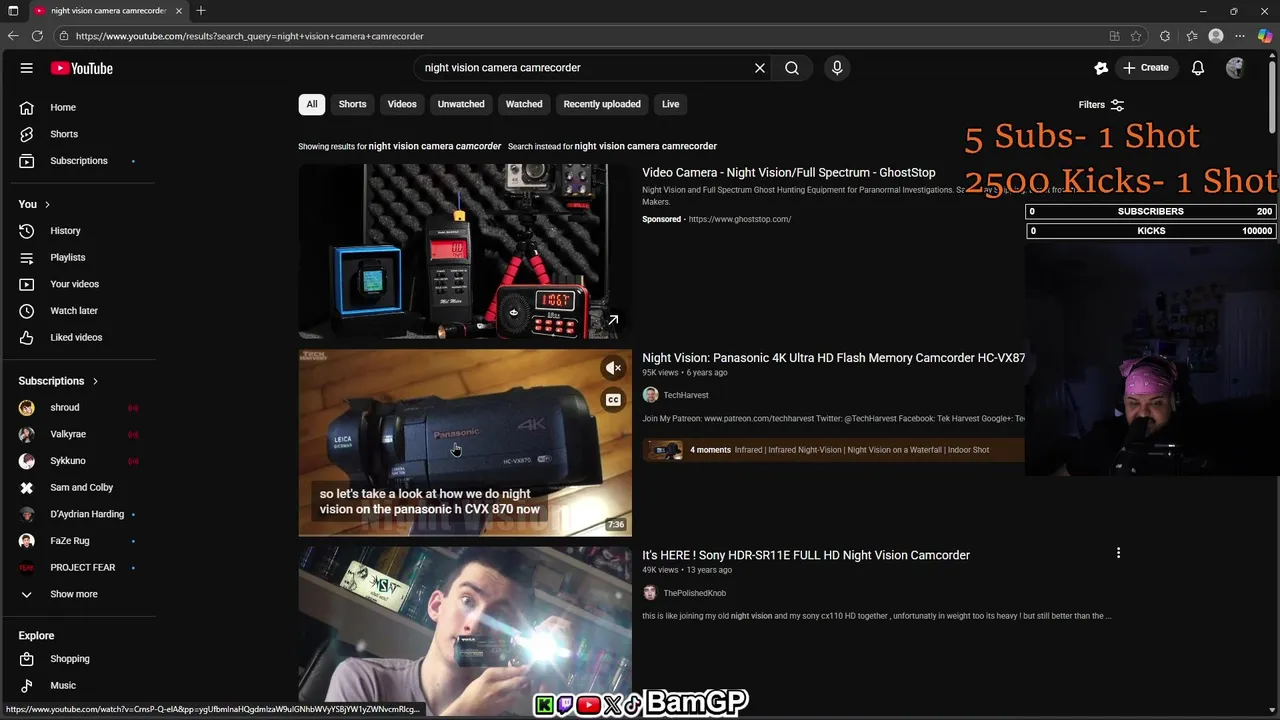Reload the browser page
The width and height of the screenshot is (1280, 720).
[37, 36]
